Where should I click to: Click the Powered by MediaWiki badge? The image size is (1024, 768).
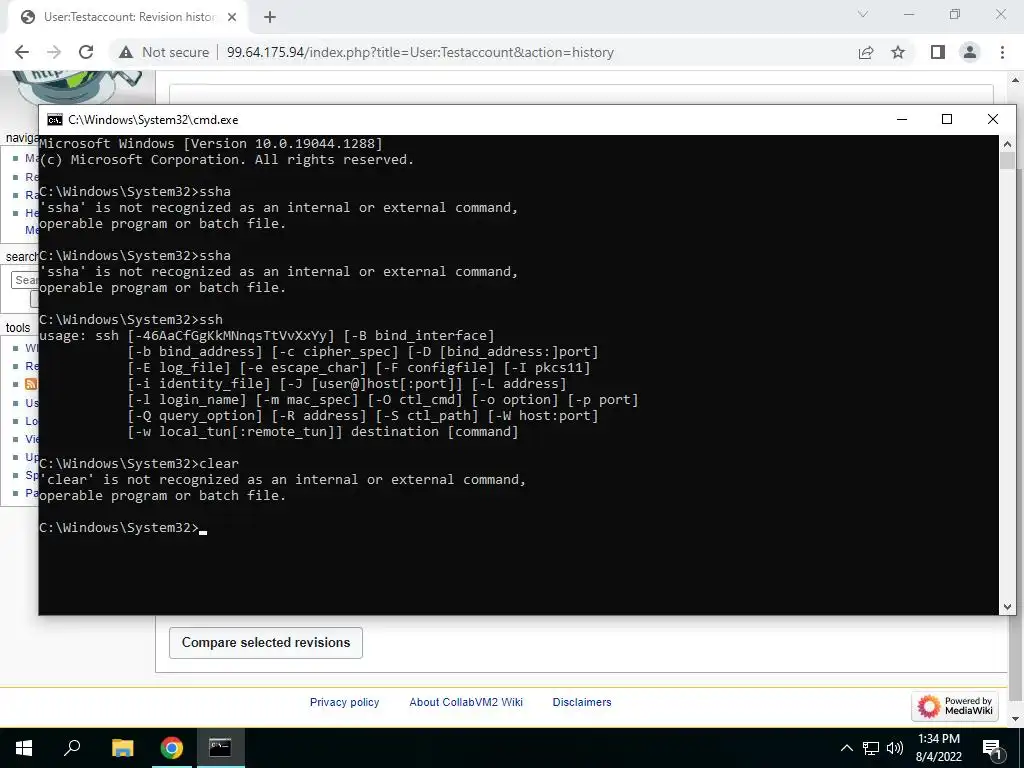click(955, 706)
